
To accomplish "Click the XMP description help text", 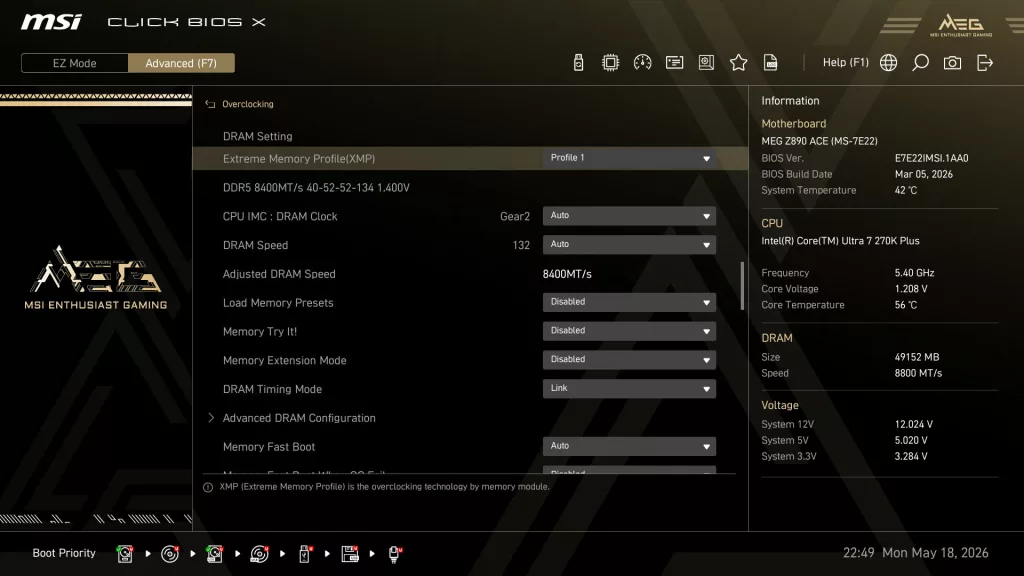I will click(x=385, y=487).
